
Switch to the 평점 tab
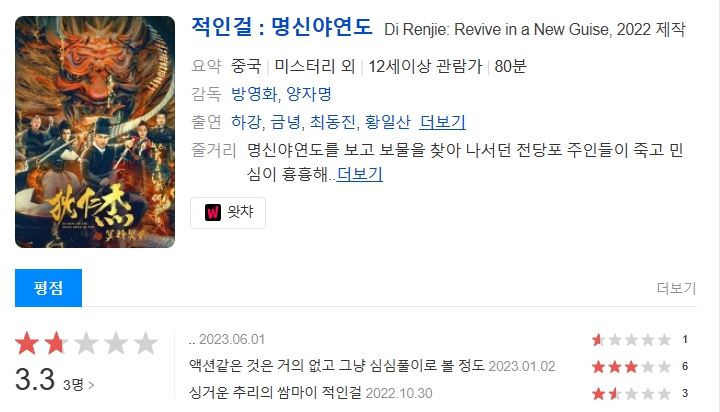[x=49, y=288]
